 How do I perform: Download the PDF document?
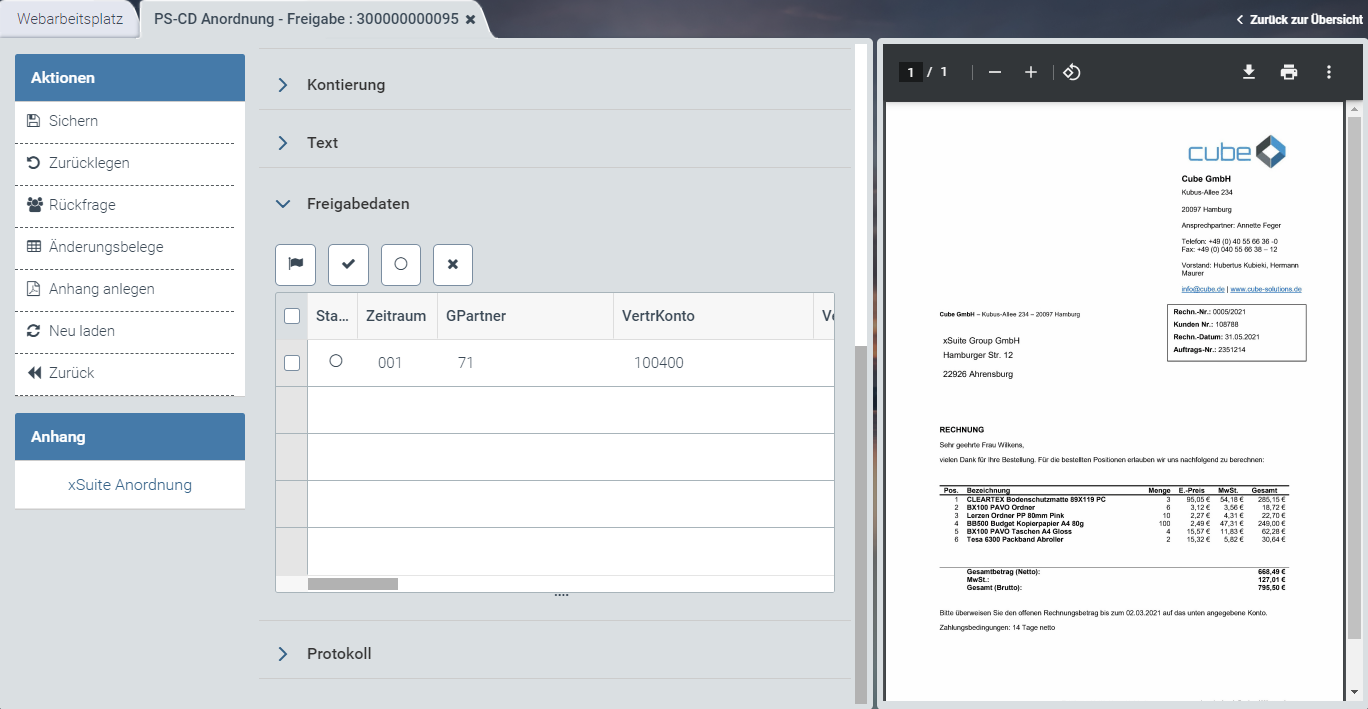click(1249, 72)
